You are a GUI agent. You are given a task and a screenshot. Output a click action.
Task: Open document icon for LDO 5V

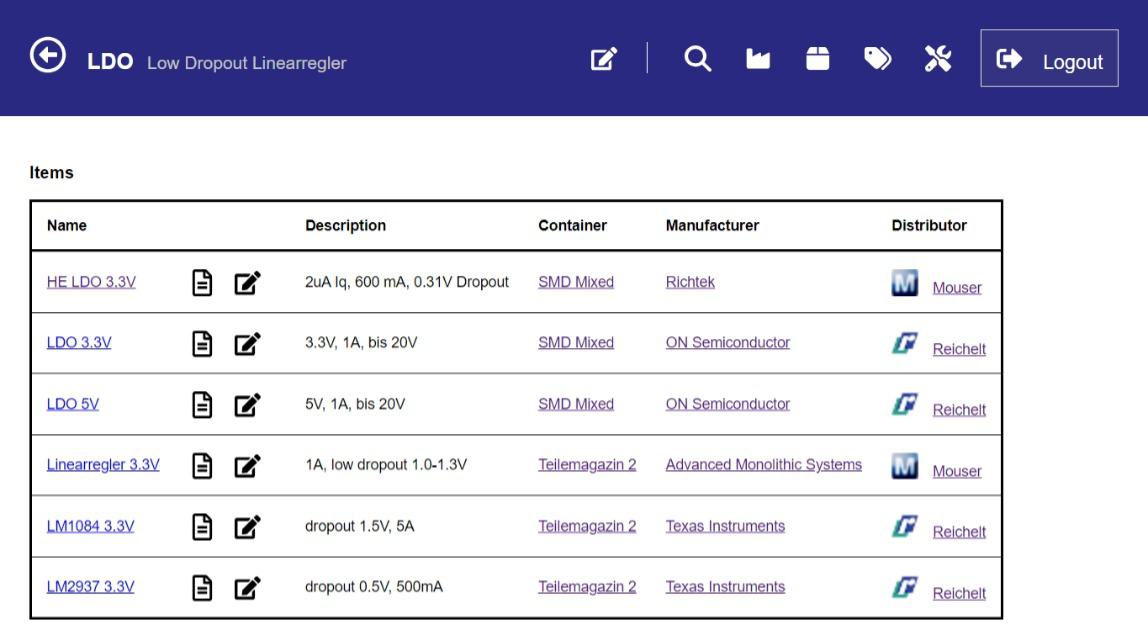coord(202,405)
